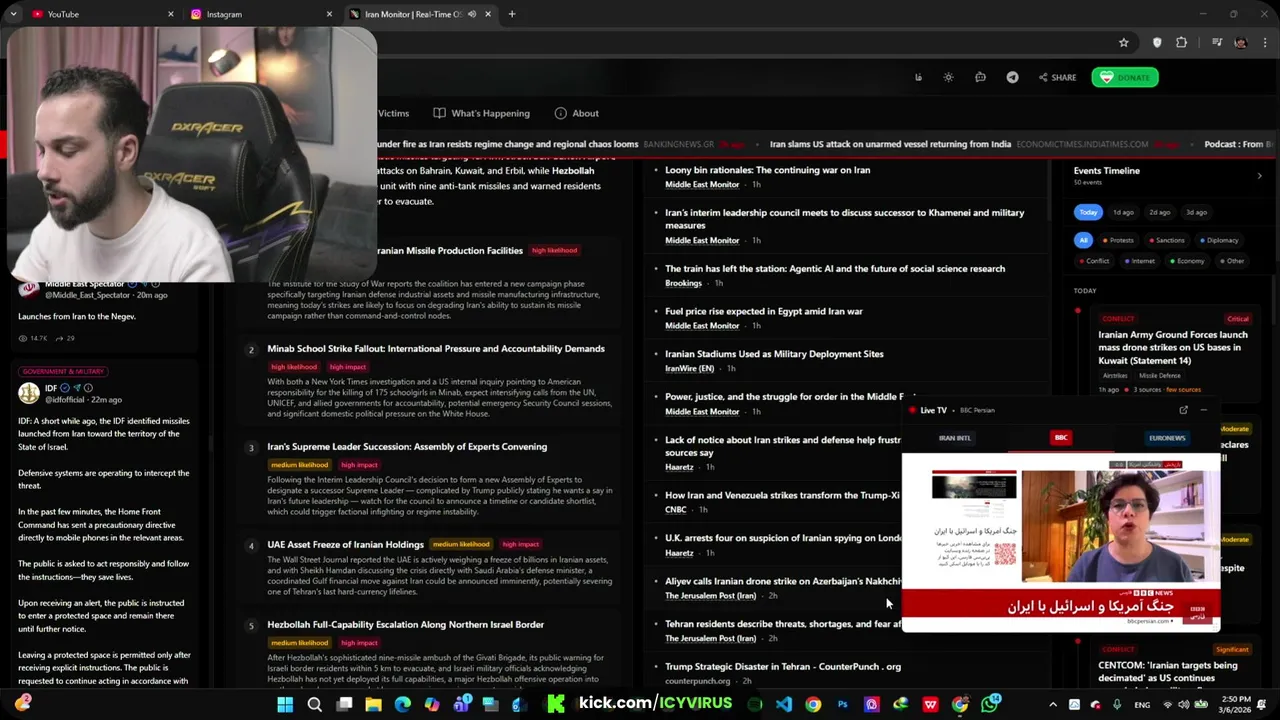Filter events by Economy
1280x720 pixels.
[x=1186, y=261]
